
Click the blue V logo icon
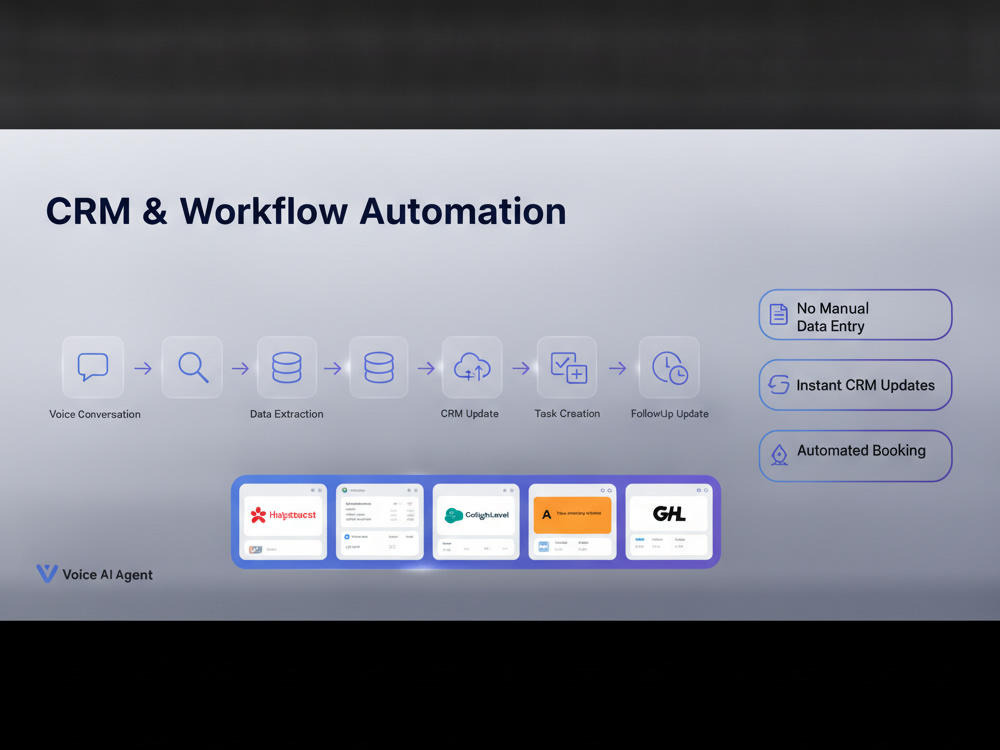(x=47, y=573)
